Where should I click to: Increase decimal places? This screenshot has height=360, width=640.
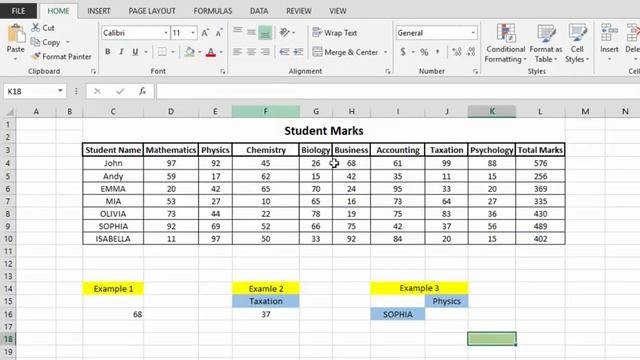coord(457,52)
